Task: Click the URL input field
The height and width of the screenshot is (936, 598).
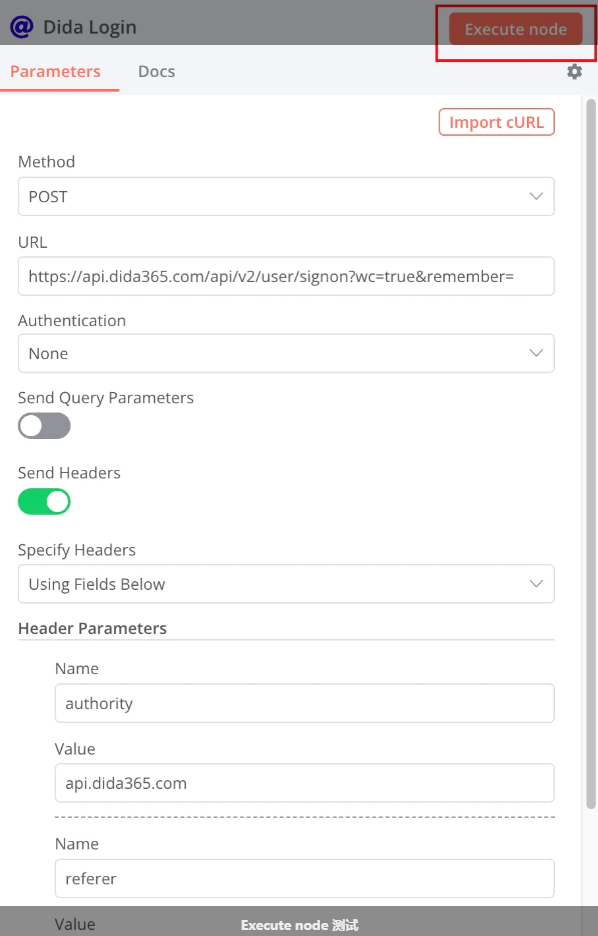Action: [x=286, y=276]
